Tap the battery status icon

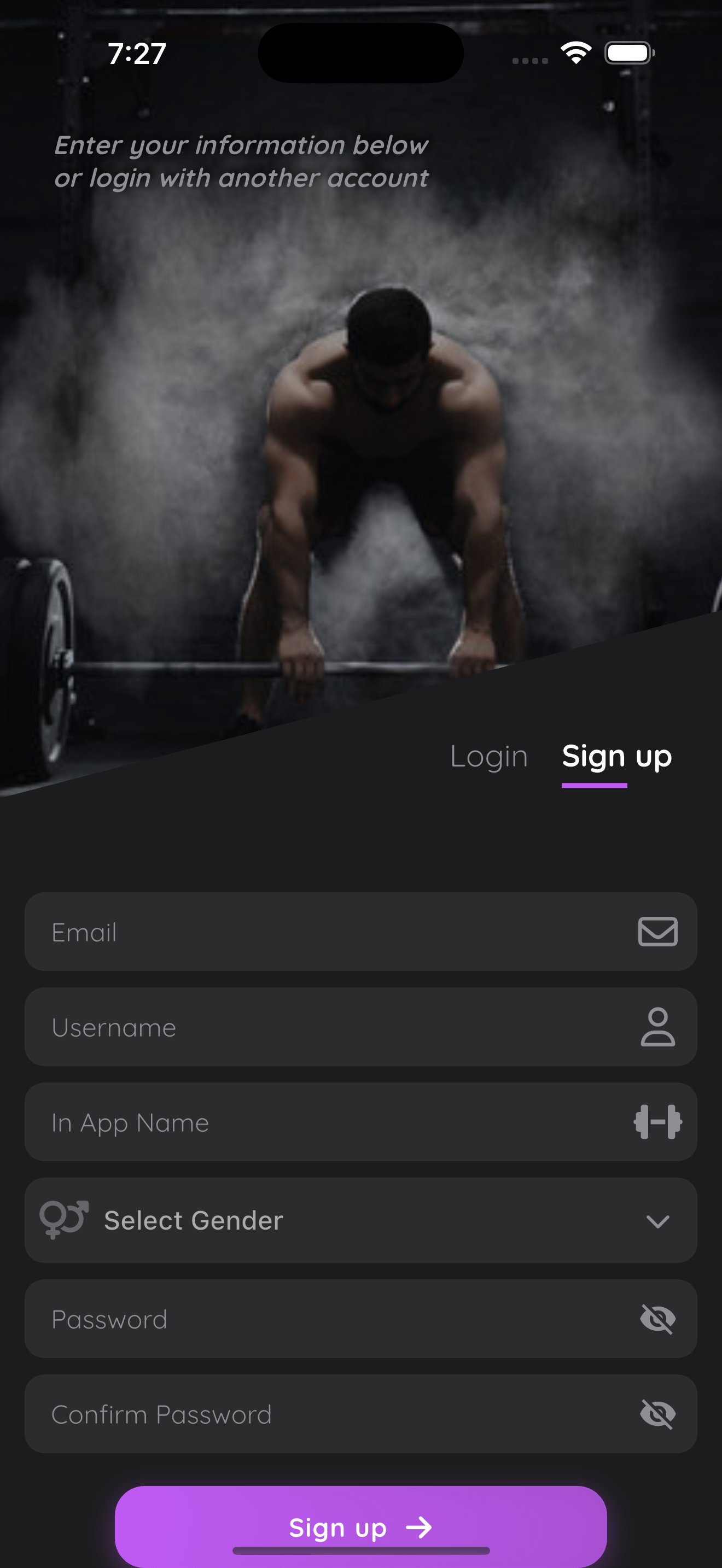[630, 53]
